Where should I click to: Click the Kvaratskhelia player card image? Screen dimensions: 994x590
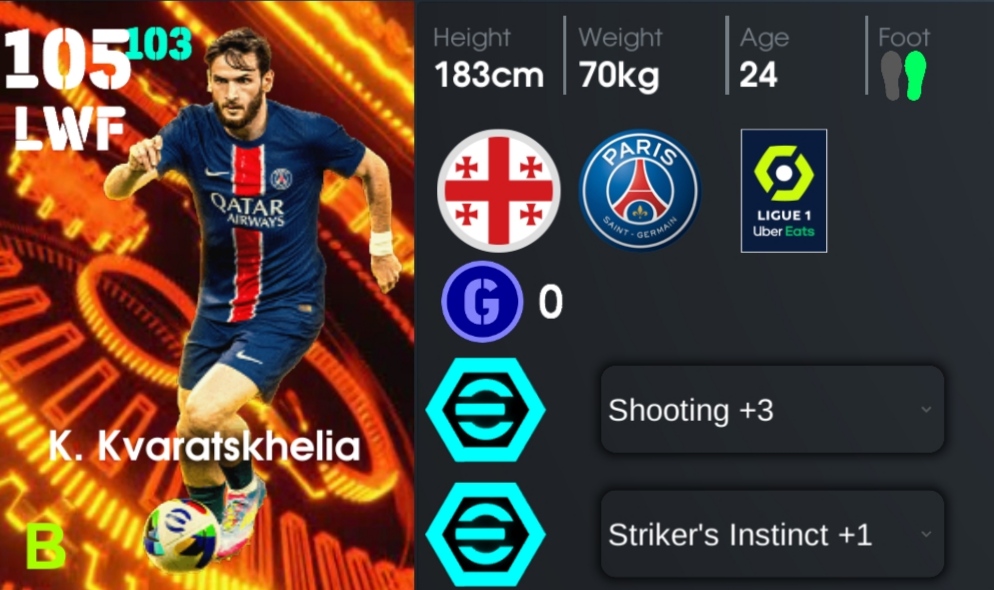click(207, 295)
